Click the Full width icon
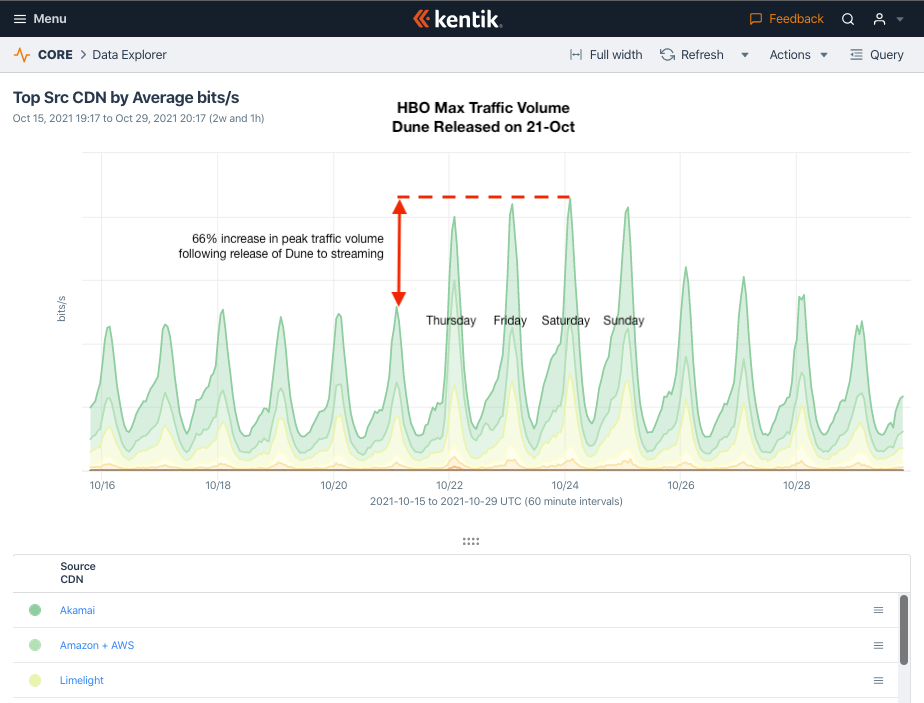Screen dimensions: 924x703 click(x=576, y=55)
